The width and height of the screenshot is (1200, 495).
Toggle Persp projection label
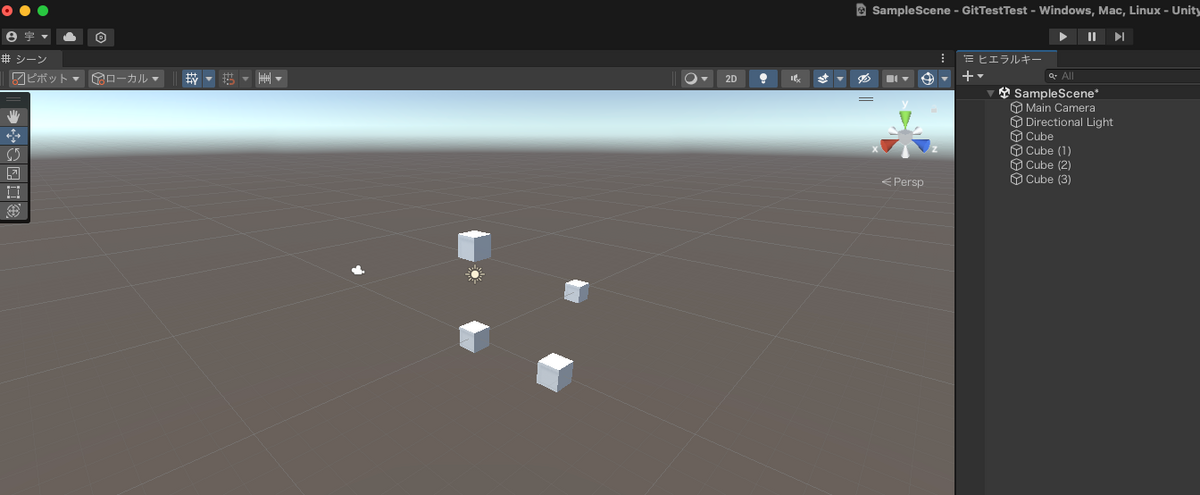point(903,182)
